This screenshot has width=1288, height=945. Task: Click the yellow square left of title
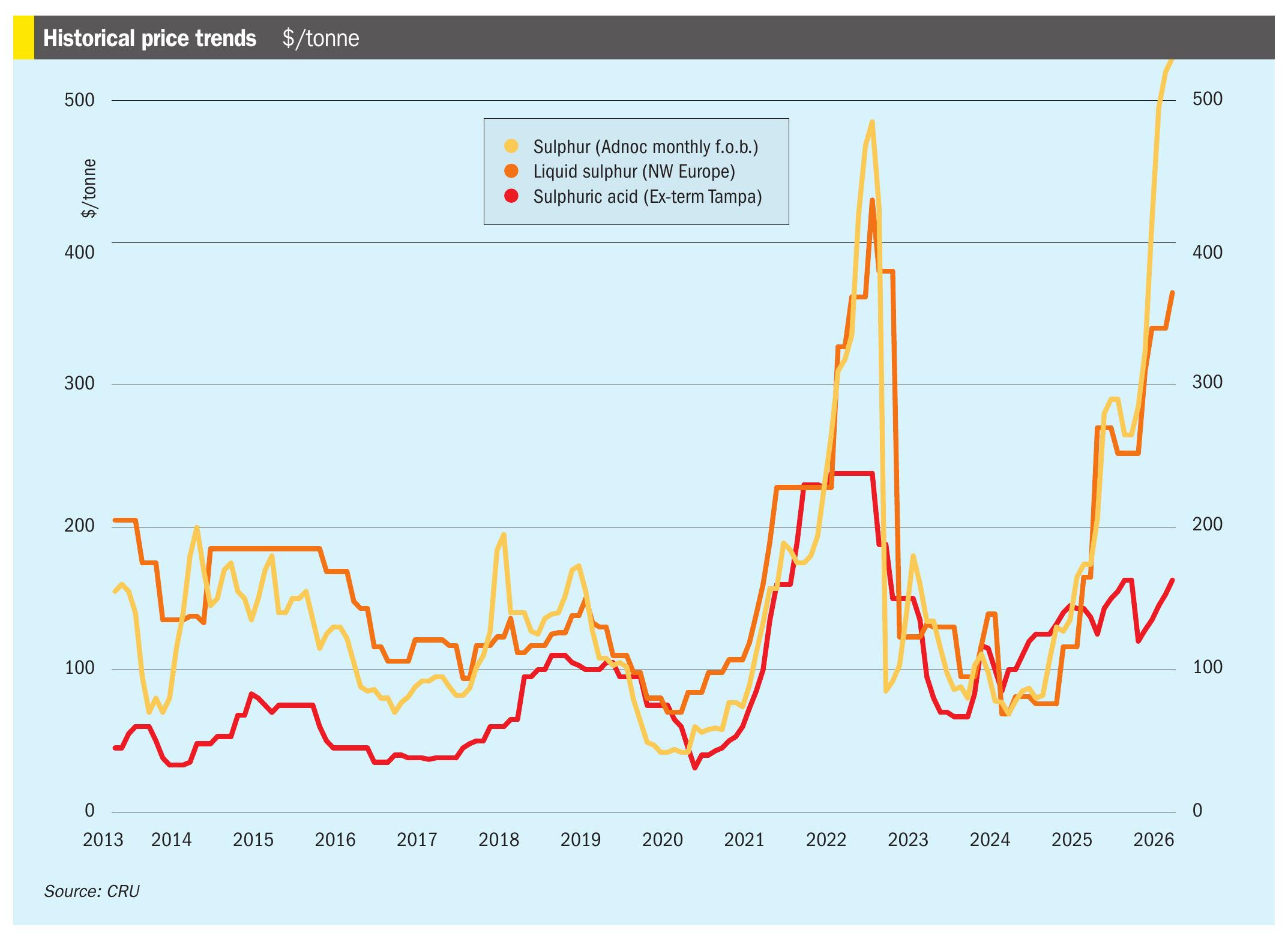click(23, 38)
